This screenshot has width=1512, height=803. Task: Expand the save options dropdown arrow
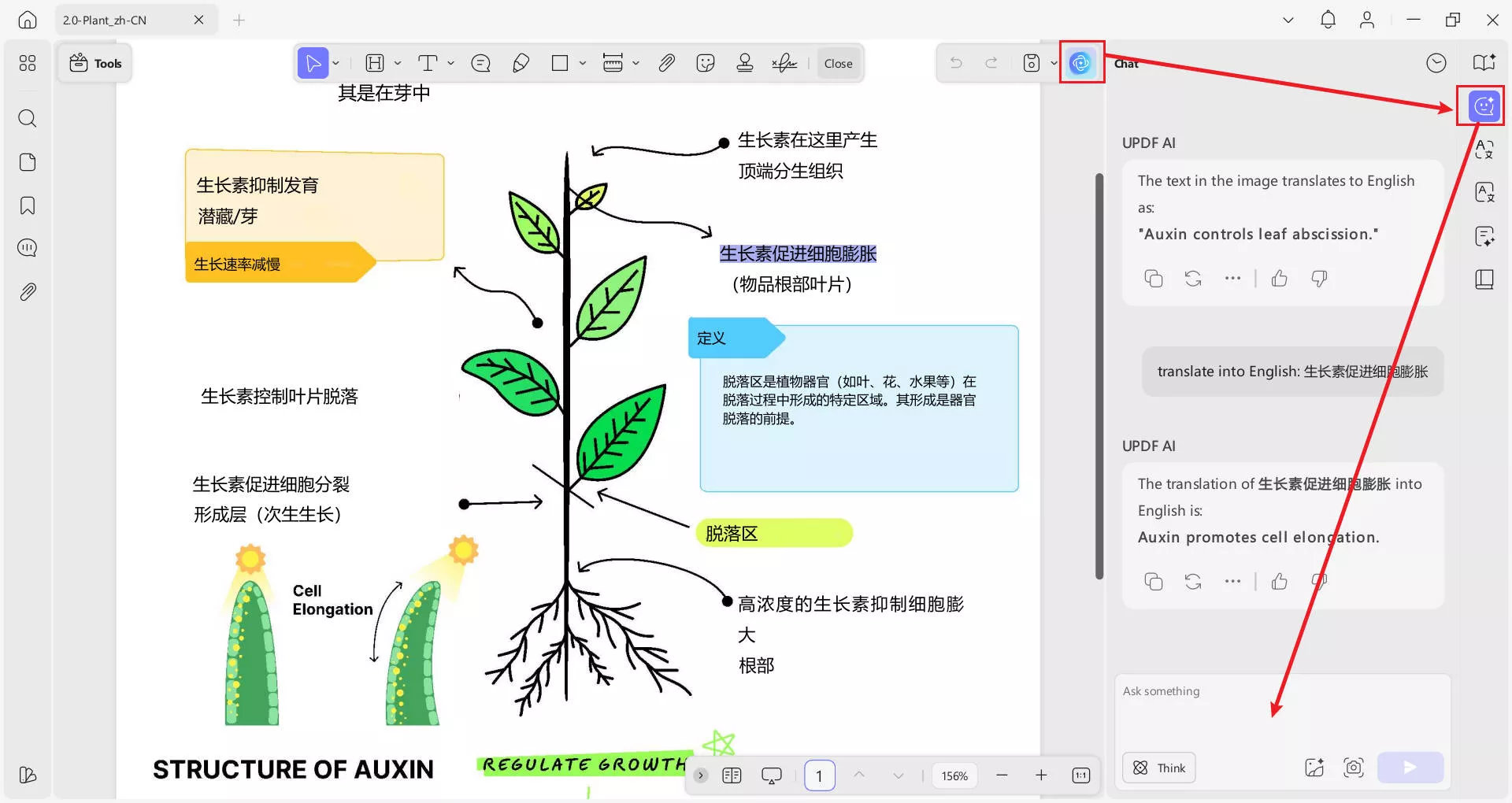coord(1054,63)
